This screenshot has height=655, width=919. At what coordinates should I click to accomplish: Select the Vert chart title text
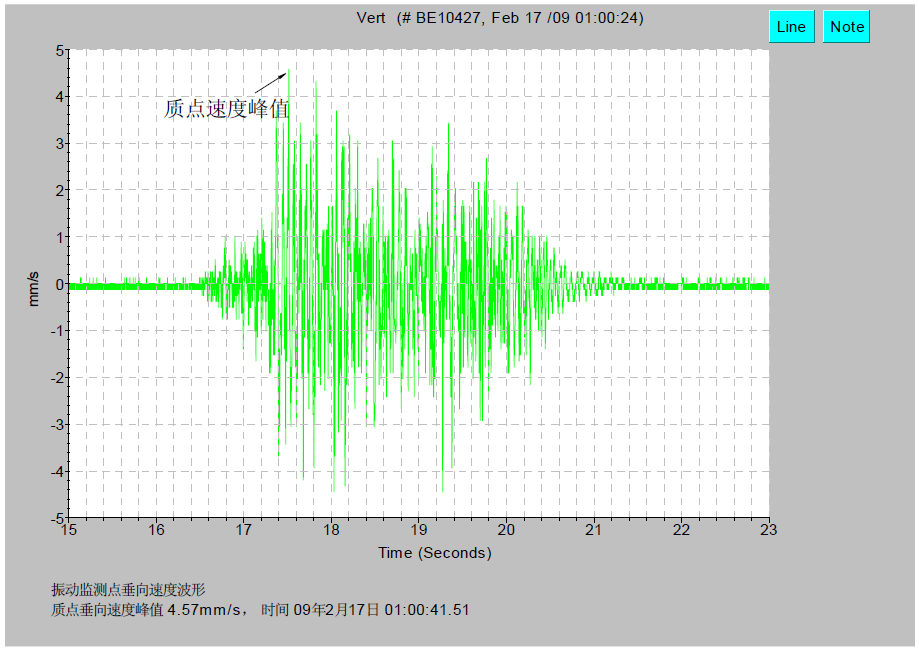point(500,18)
